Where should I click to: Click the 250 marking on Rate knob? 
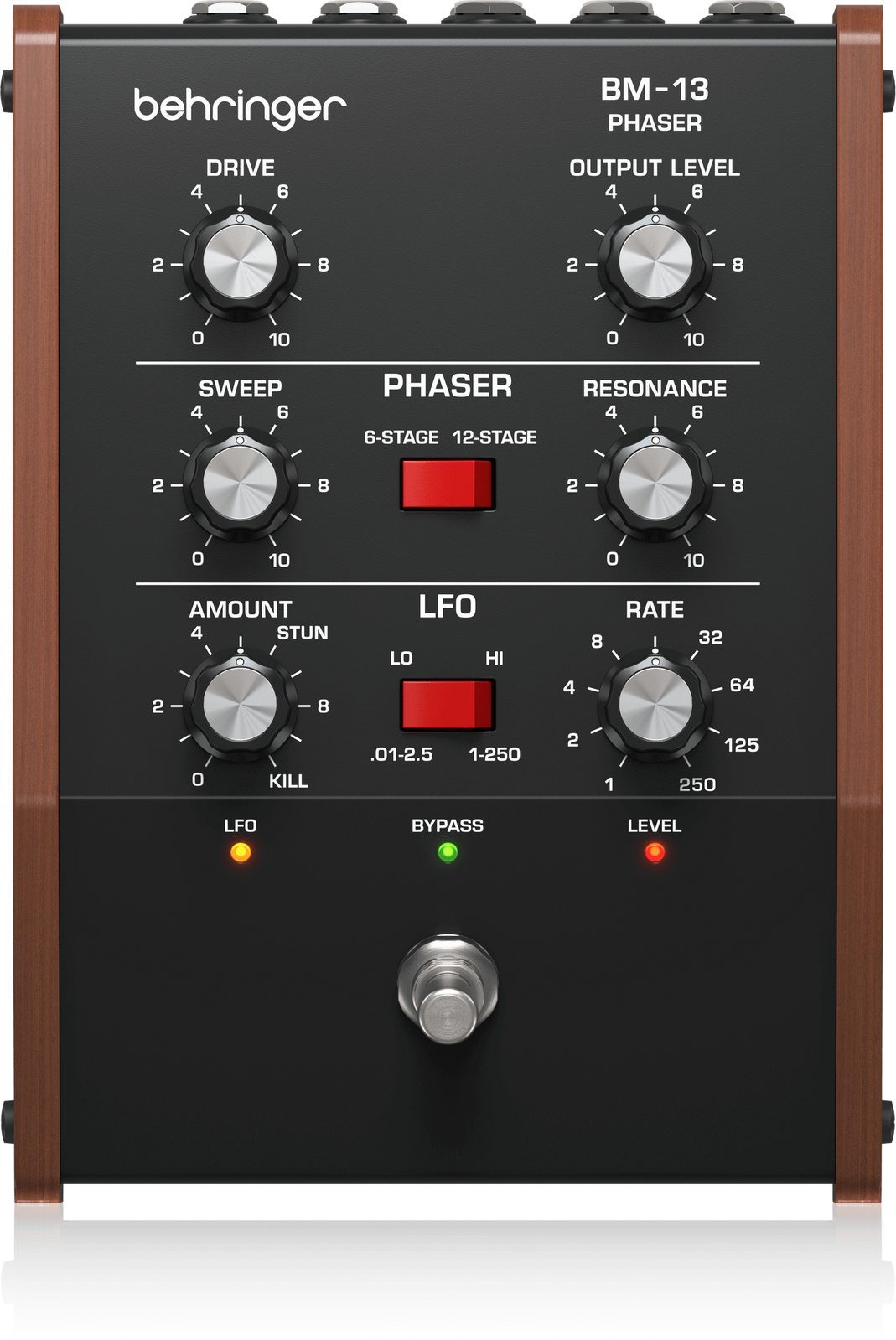click(697, 784)
